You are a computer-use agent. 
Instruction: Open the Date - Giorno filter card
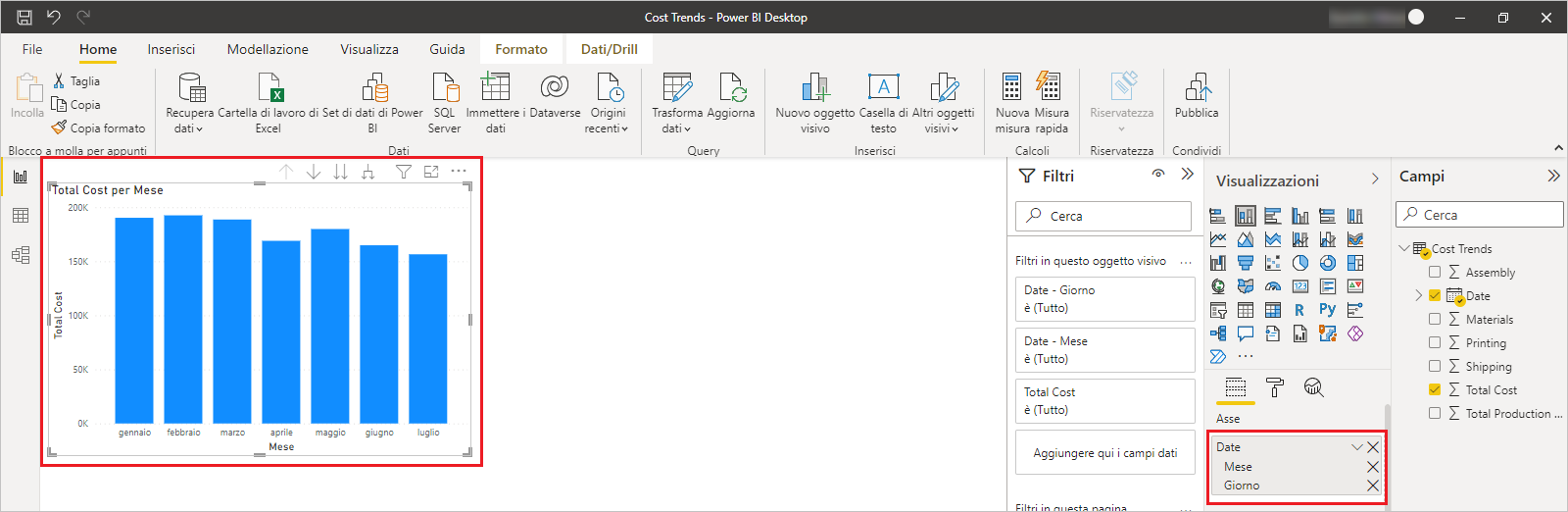coord(1105,299)
